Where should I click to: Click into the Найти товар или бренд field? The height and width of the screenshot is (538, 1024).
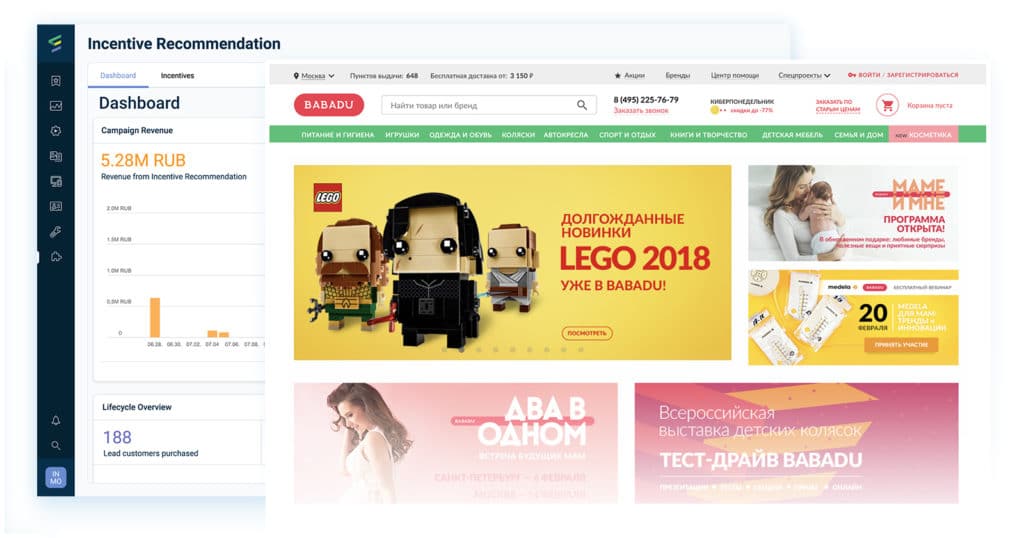click(482, 105)
